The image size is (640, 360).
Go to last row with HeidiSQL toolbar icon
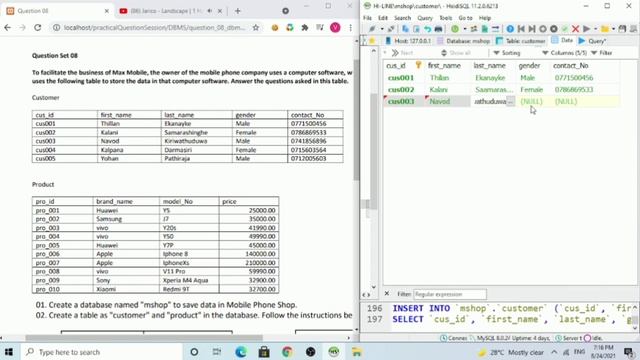tap(532, 29)
